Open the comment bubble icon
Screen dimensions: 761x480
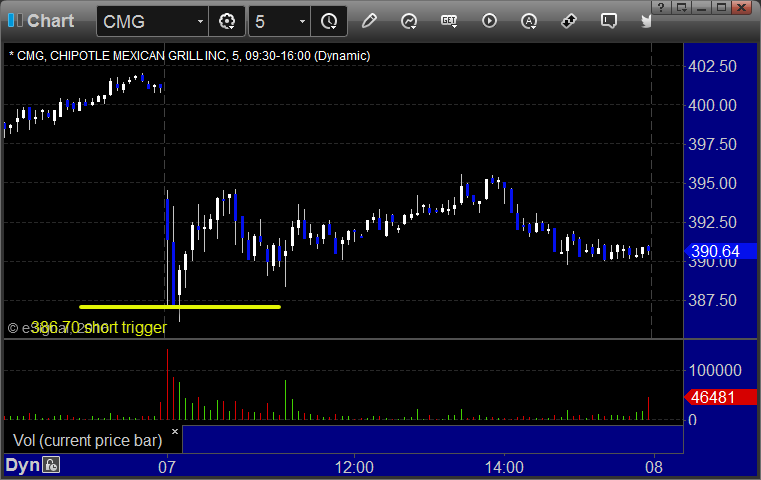[x=608, y=21]
